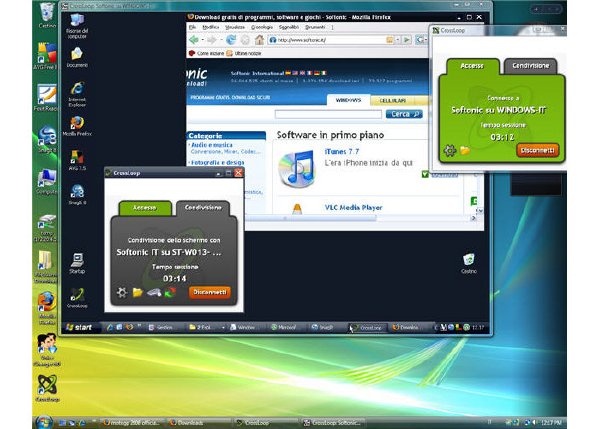600x429 pixels.
Task: Click Softonic search text field
Action: point(328,114)
